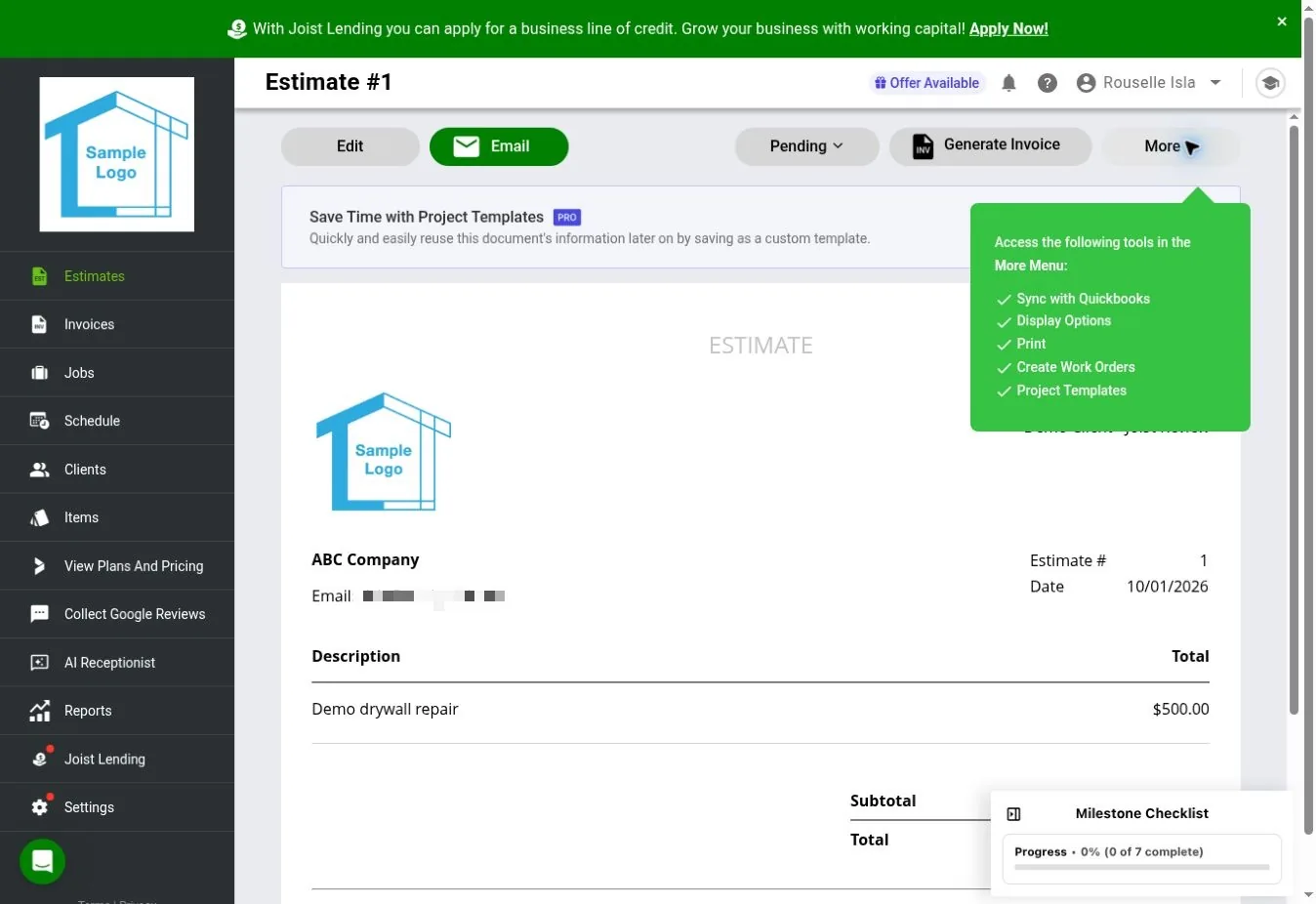Click the Generate Invoice document icon
Viewport: 1316px width, 904px height.
[923, 146]
